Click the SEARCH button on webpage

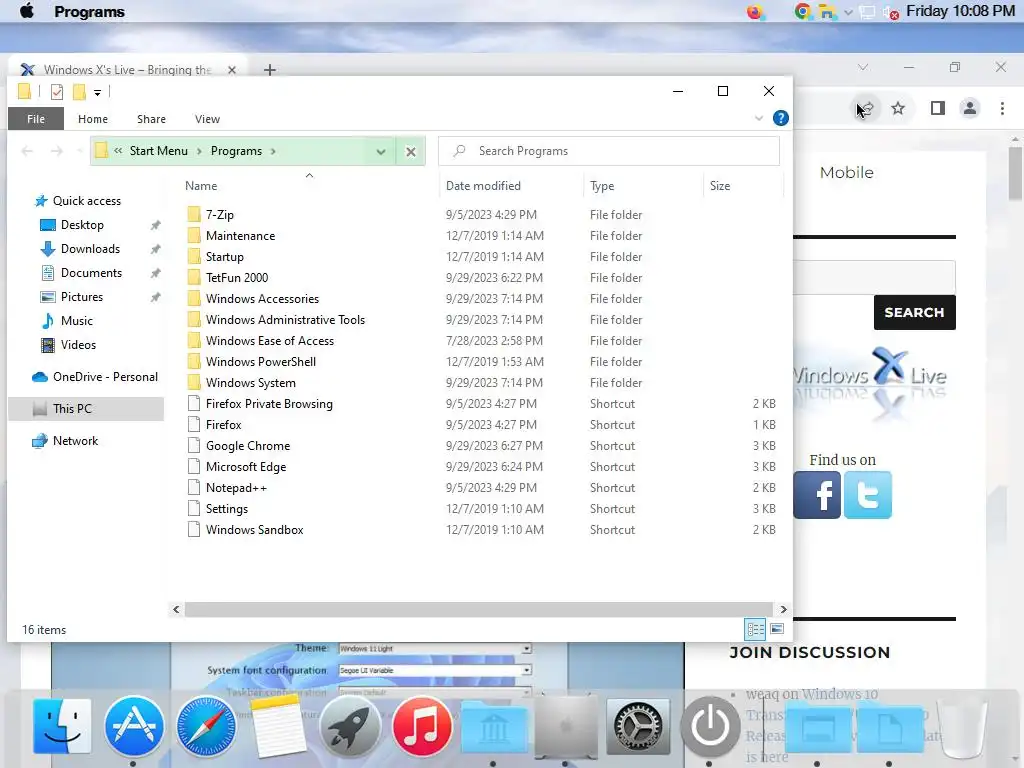tap(914, 312)
